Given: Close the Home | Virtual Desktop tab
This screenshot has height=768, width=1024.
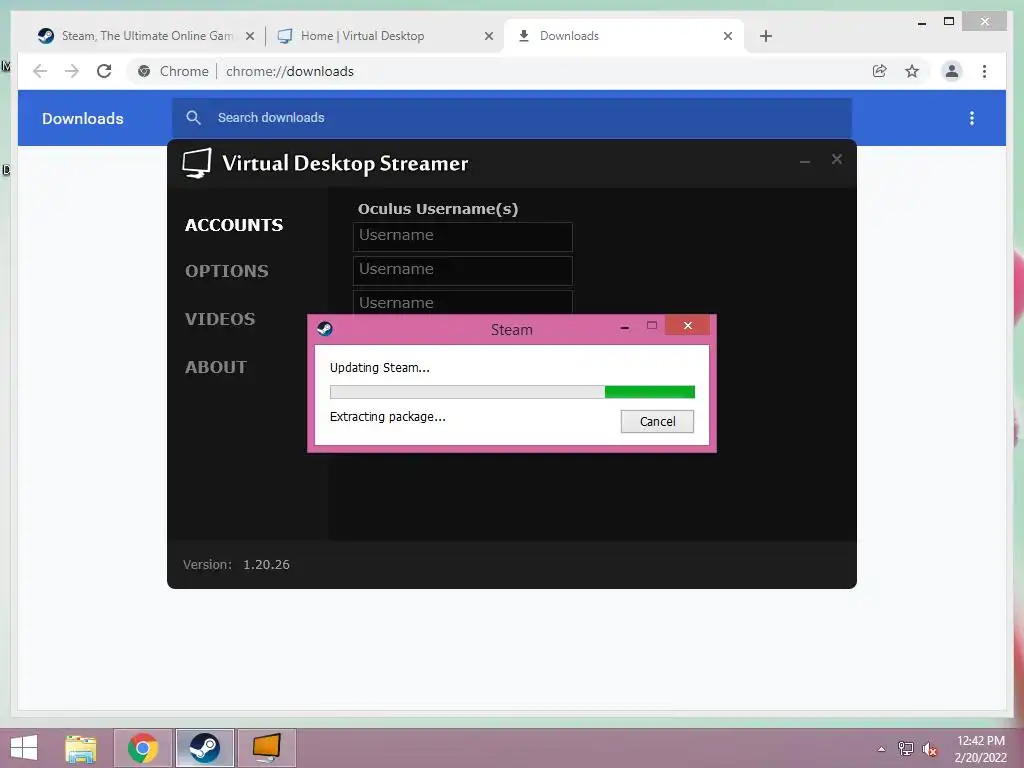Looking at the screenshot, I should [488, 36].
